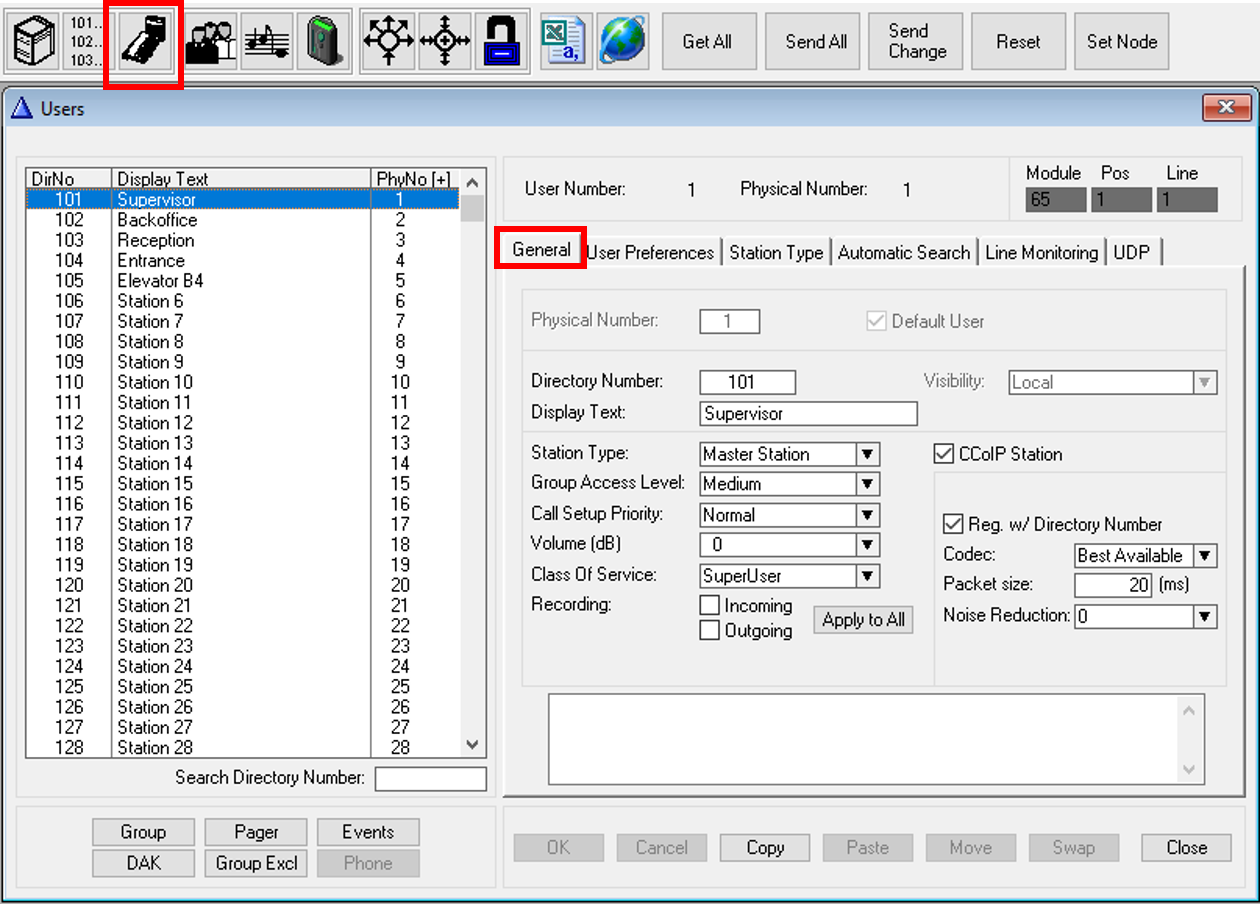Click the Pager button
This screenshot has width=1260, height=904.
[x=256, y=832]
